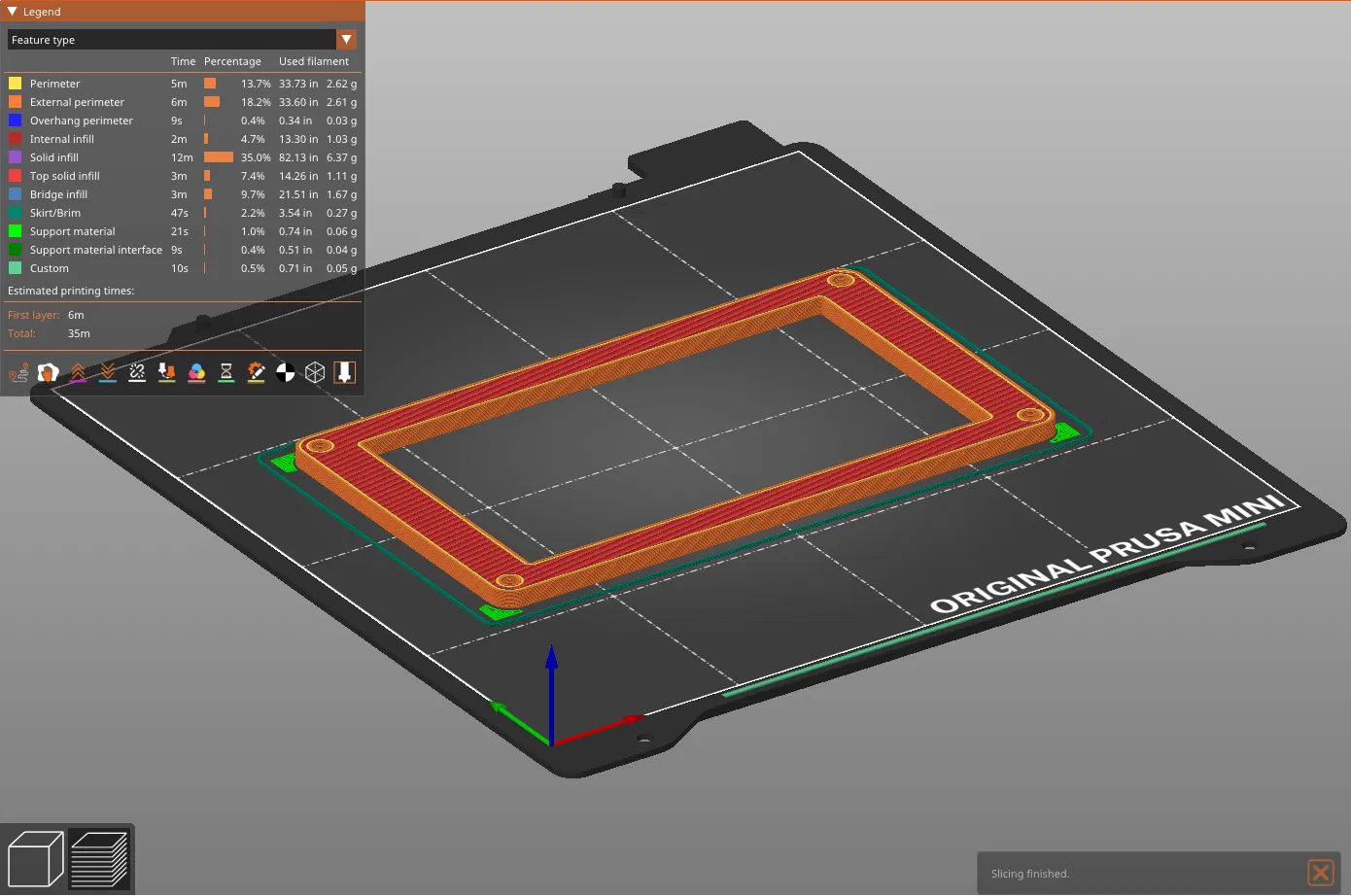Click the yellow Perimeter color swatch
Image resolution: width=1351 pixels, height=896 pixels.
(x=16, y=84)
